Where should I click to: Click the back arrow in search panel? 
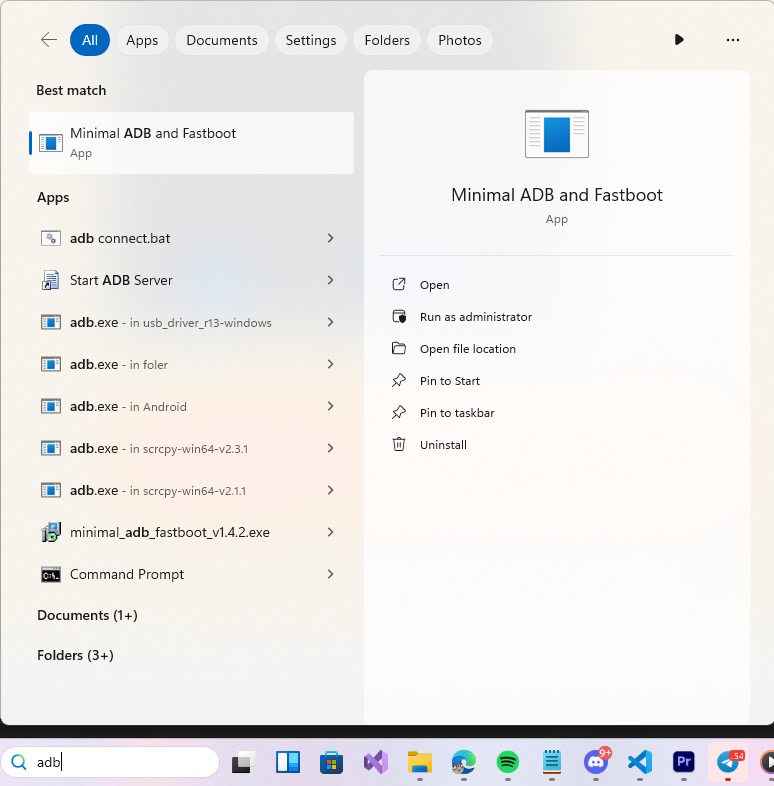(x=48, y=40)
